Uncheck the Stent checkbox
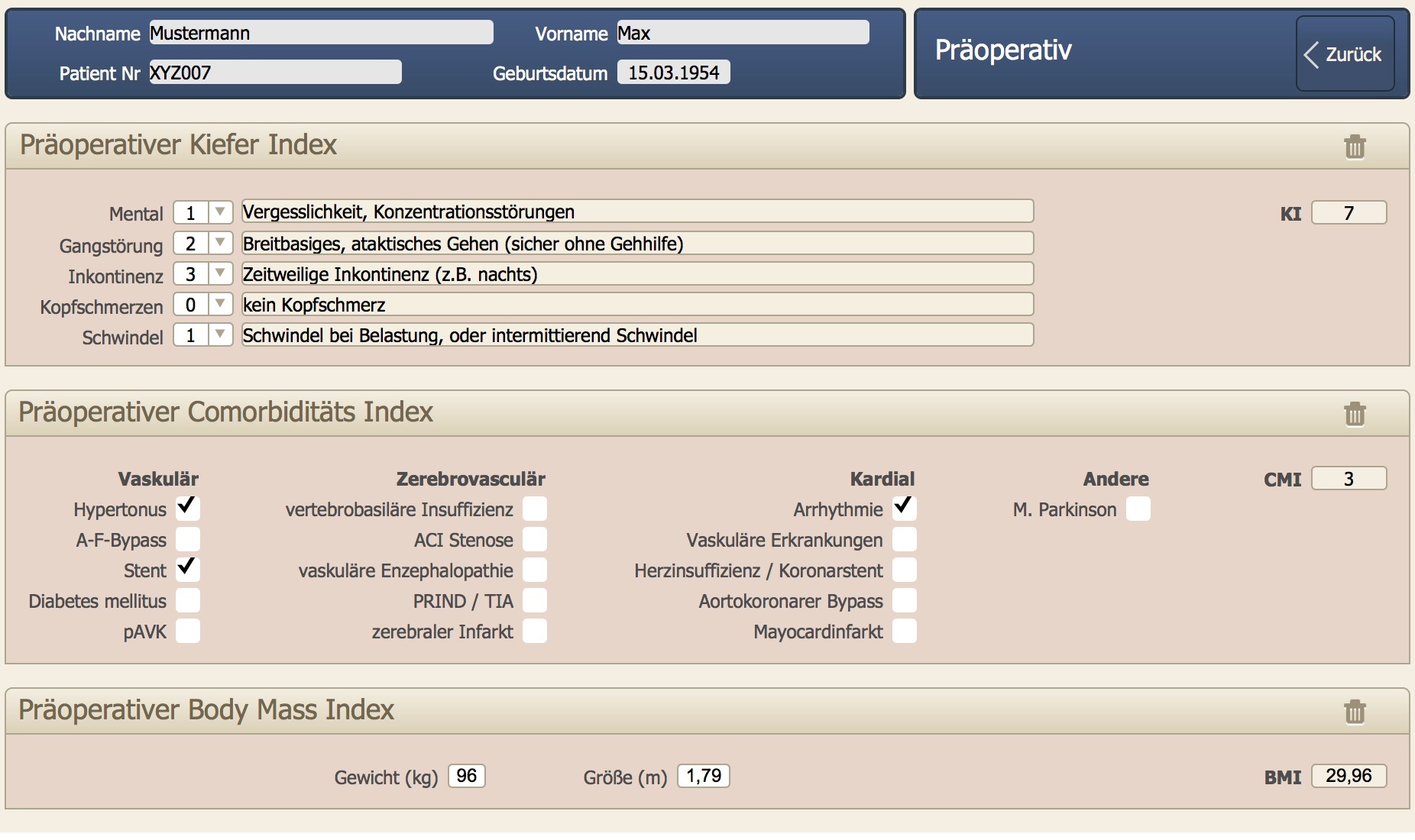 (187, 570)
